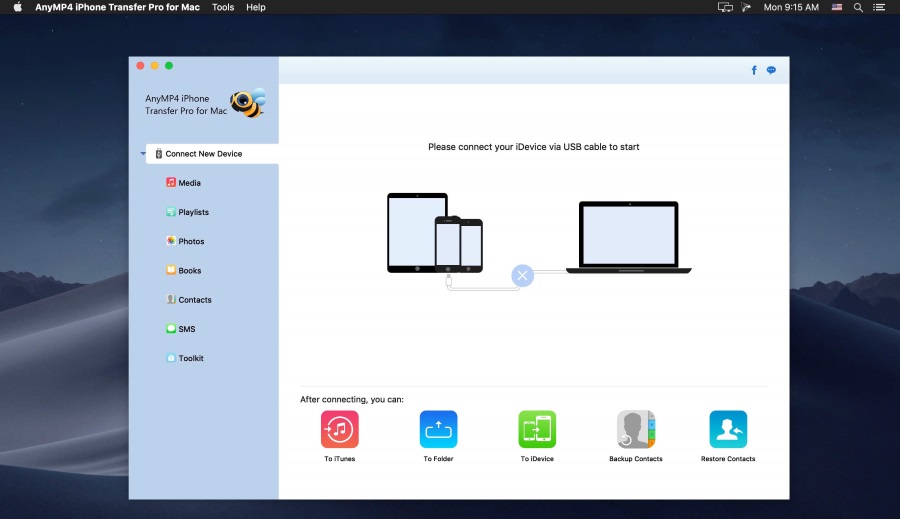Open the Playlists sidebar section

pos(187,212)
